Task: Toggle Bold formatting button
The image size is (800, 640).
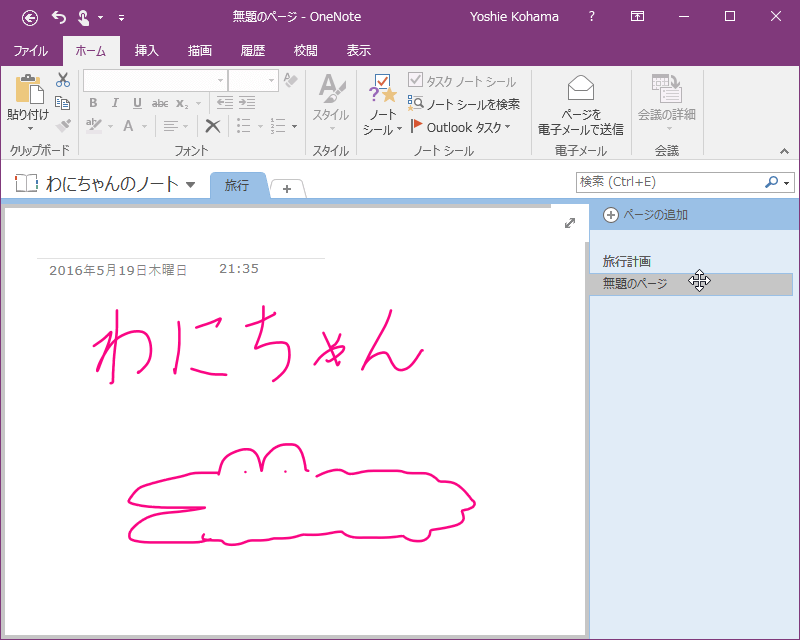Action: pyautogui.click(x=93, y=103)
